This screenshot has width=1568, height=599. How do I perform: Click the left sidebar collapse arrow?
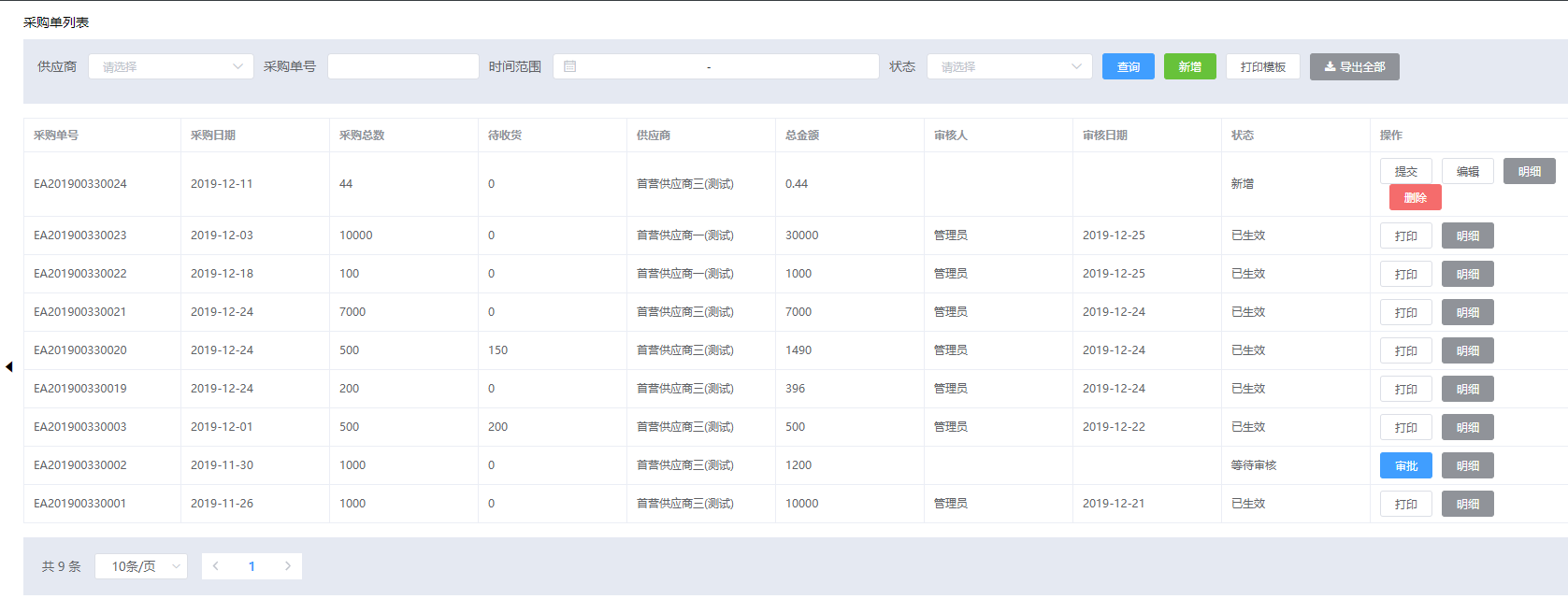coord(8,367)
